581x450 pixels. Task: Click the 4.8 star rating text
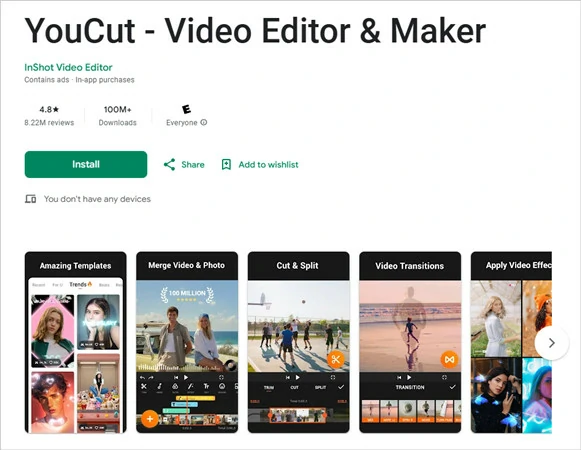(x=49, y=109)
